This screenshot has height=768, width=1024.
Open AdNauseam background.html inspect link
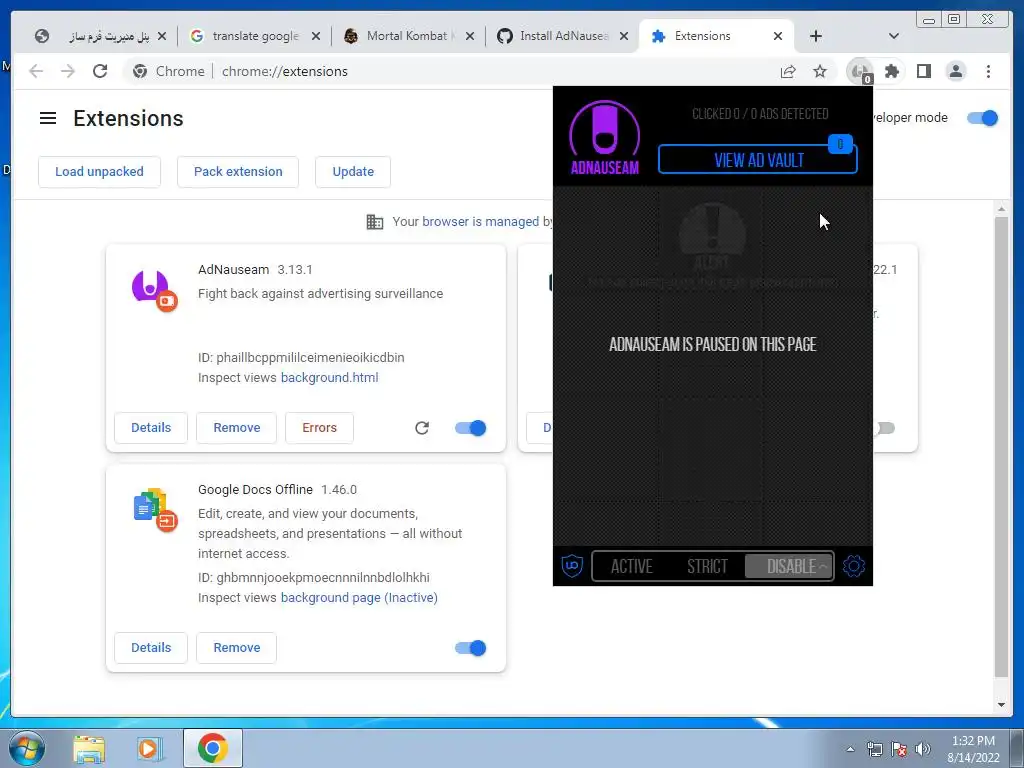pyautogui.click(x=329, y=377)
